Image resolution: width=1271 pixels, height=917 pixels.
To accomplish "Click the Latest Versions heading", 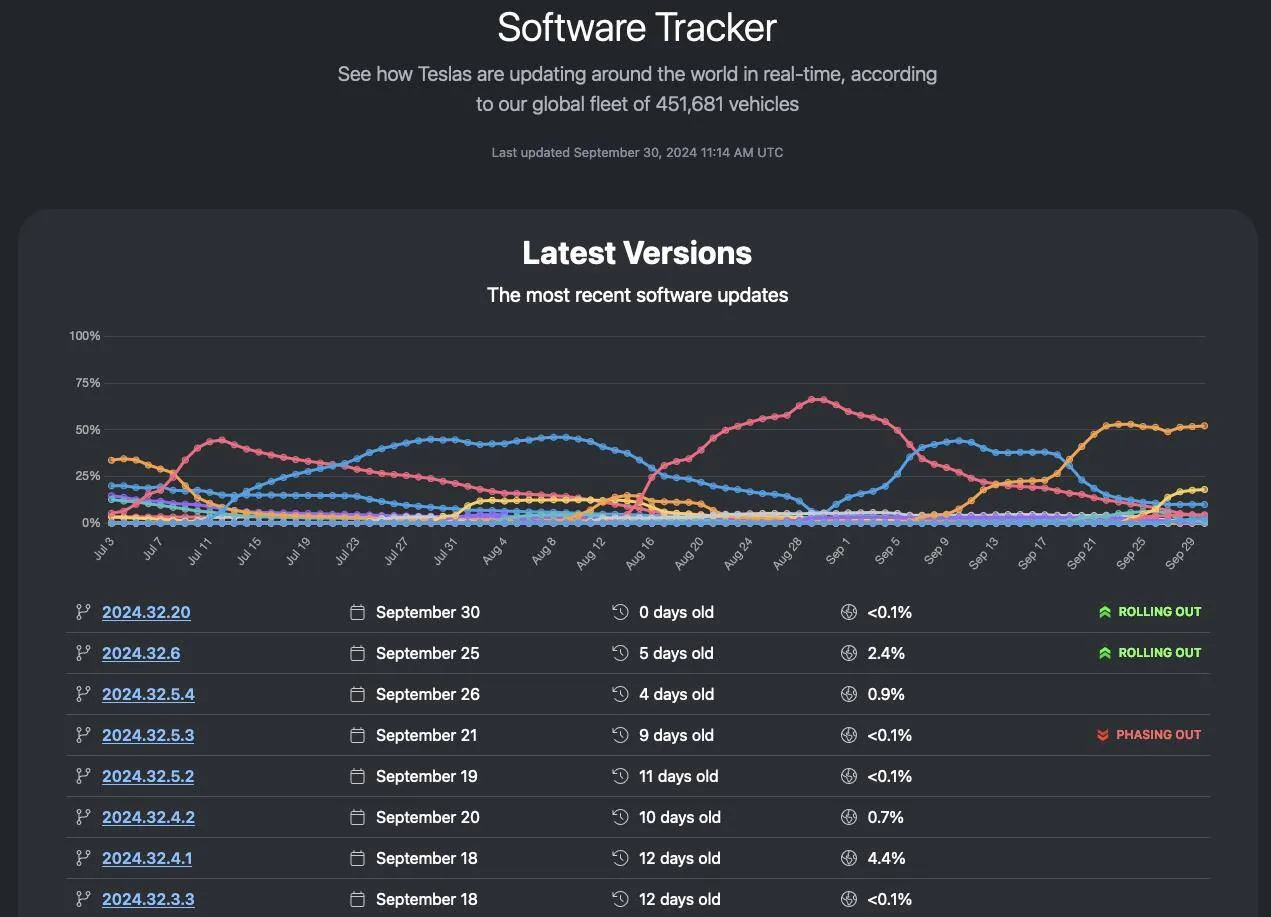I will pyautogui.click(x=637, y=253).
